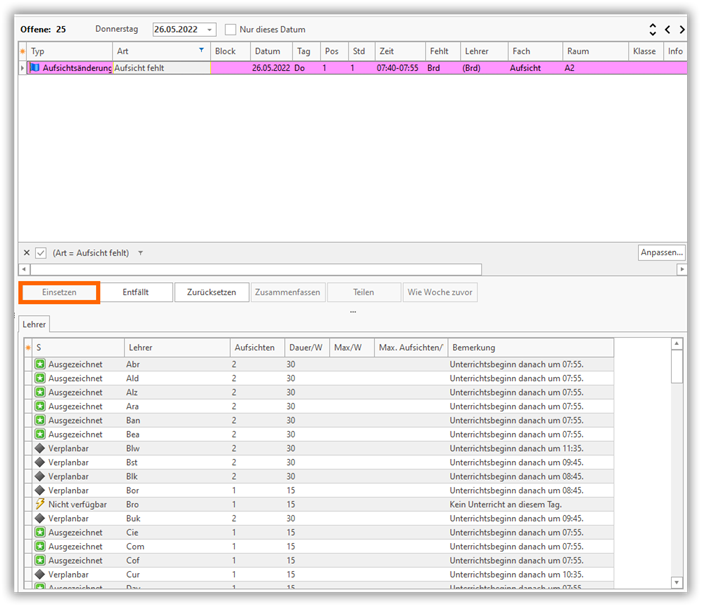This screenshot has height=606, width=701.
Task: Sort by the Aufsichten column header
Action: coord(255,347)
